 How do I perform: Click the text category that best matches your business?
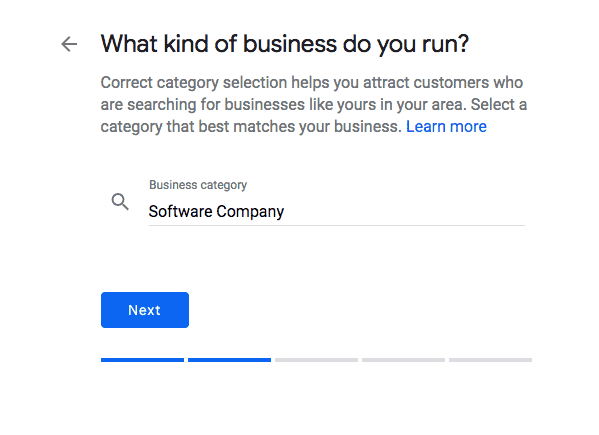[251, 127]
